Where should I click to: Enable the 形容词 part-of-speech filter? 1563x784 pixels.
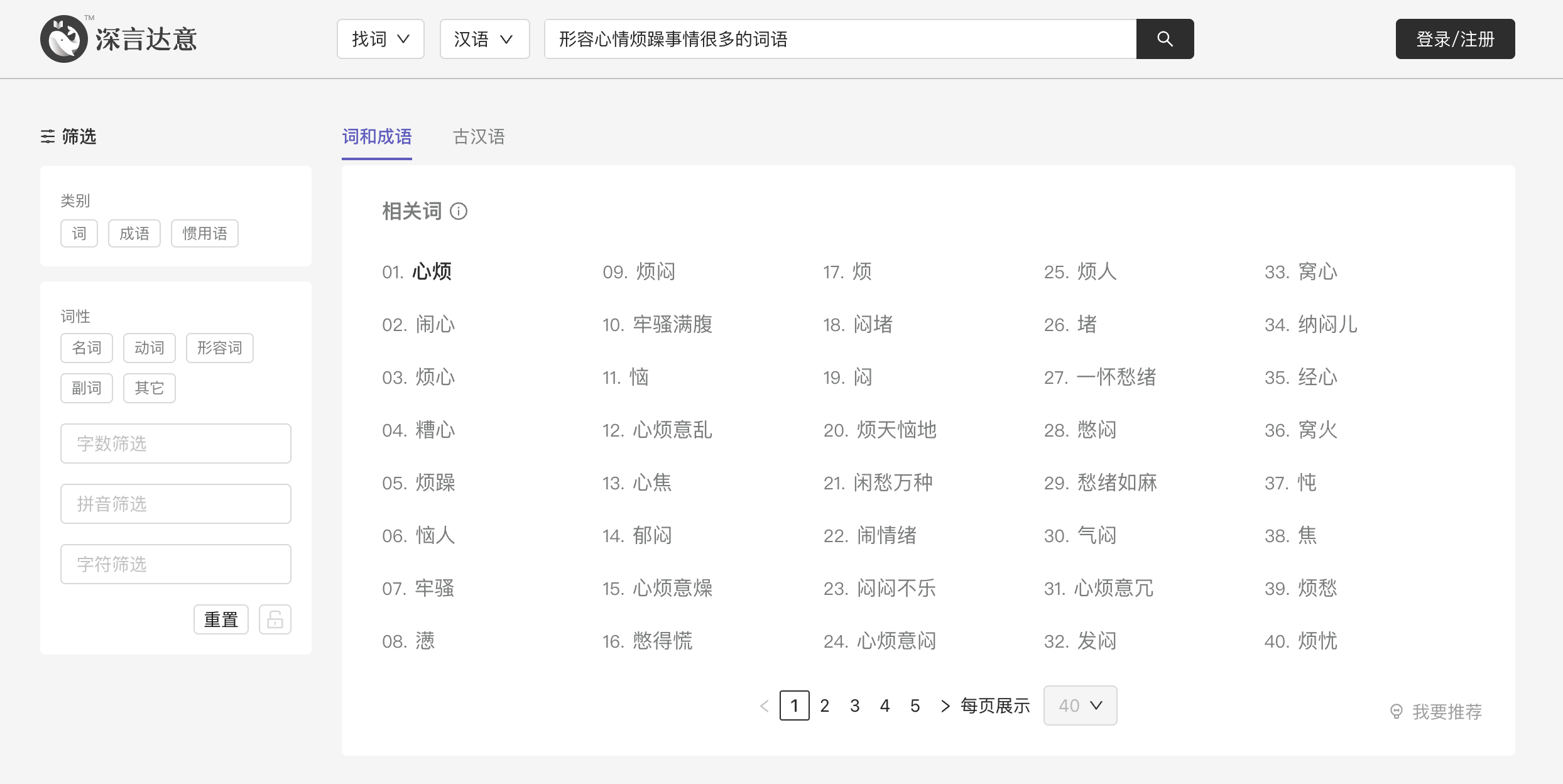pos(219,347)
